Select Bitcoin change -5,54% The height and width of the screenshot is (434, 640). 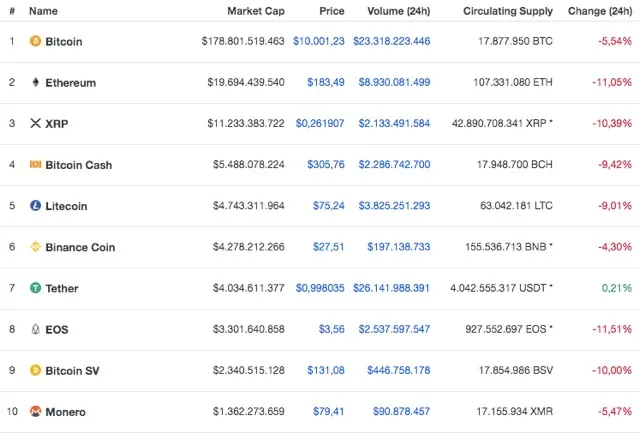(615, 41)
